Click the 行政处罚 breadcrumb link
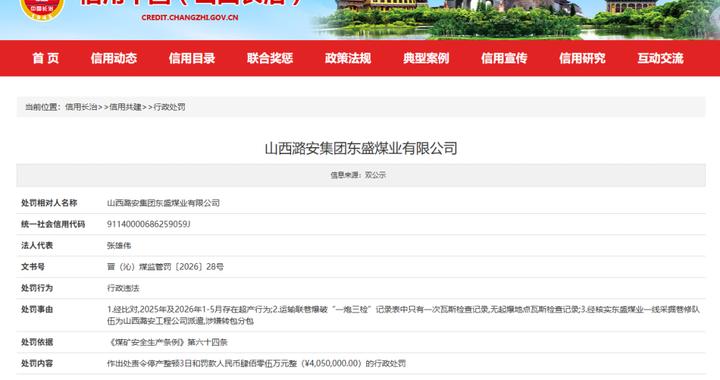This screenshot has height=380, width=720. pos(169,107)
